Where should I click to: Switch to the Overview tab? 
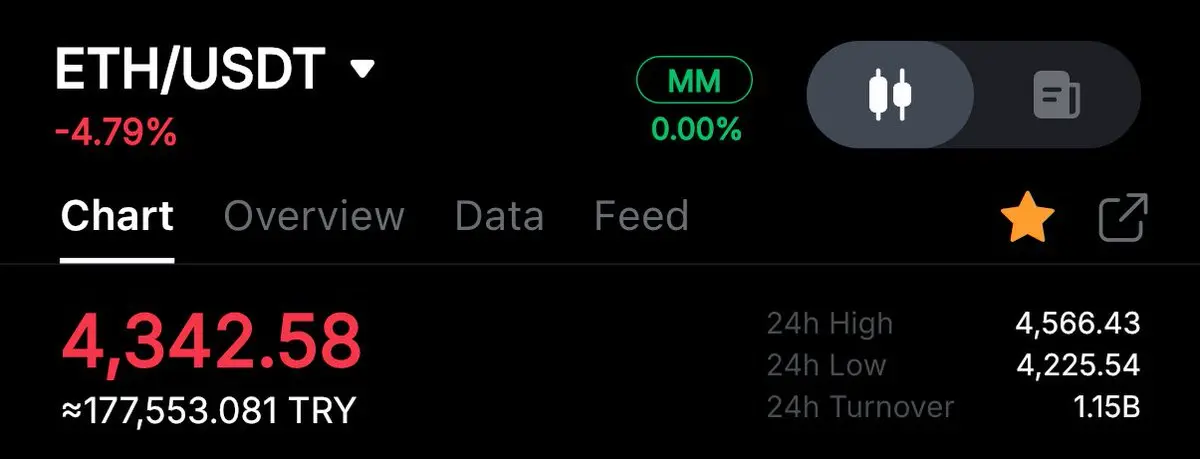[x=314, y=216]
